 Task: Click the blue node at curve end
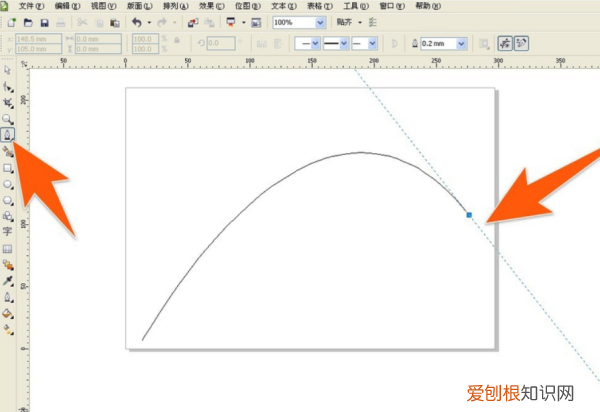click(x=469, y=214)
